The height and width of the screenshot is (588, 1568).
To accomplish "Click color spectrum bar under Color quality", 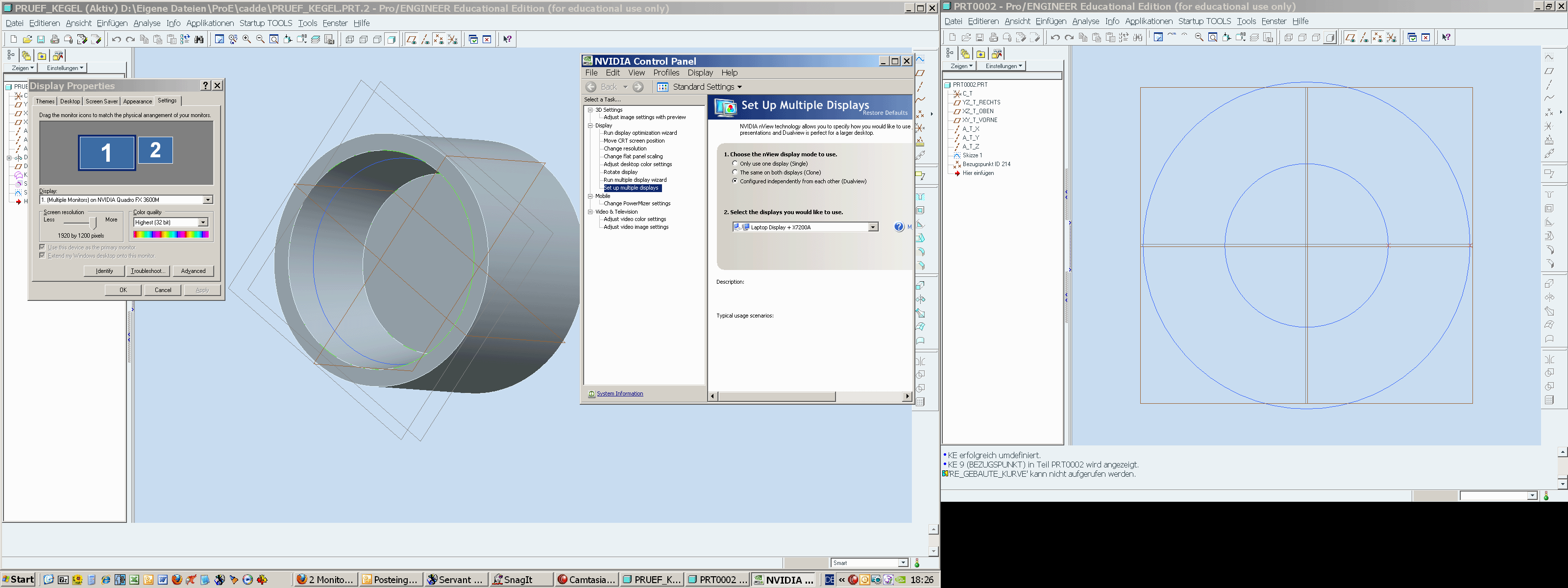I will pyautogui.click(x=171, y=234).
